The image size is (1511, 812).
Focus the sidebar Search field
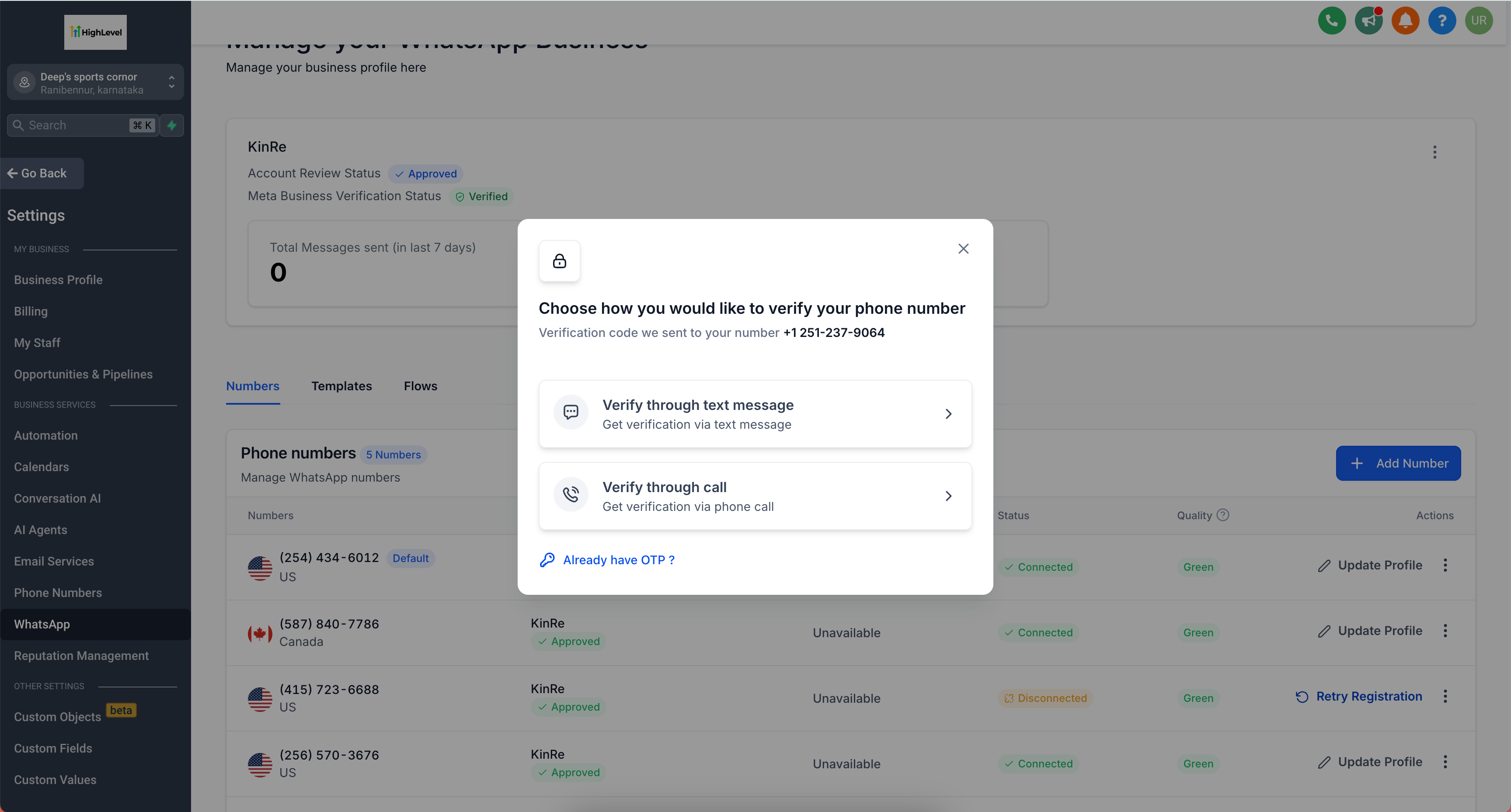[83, 125]
